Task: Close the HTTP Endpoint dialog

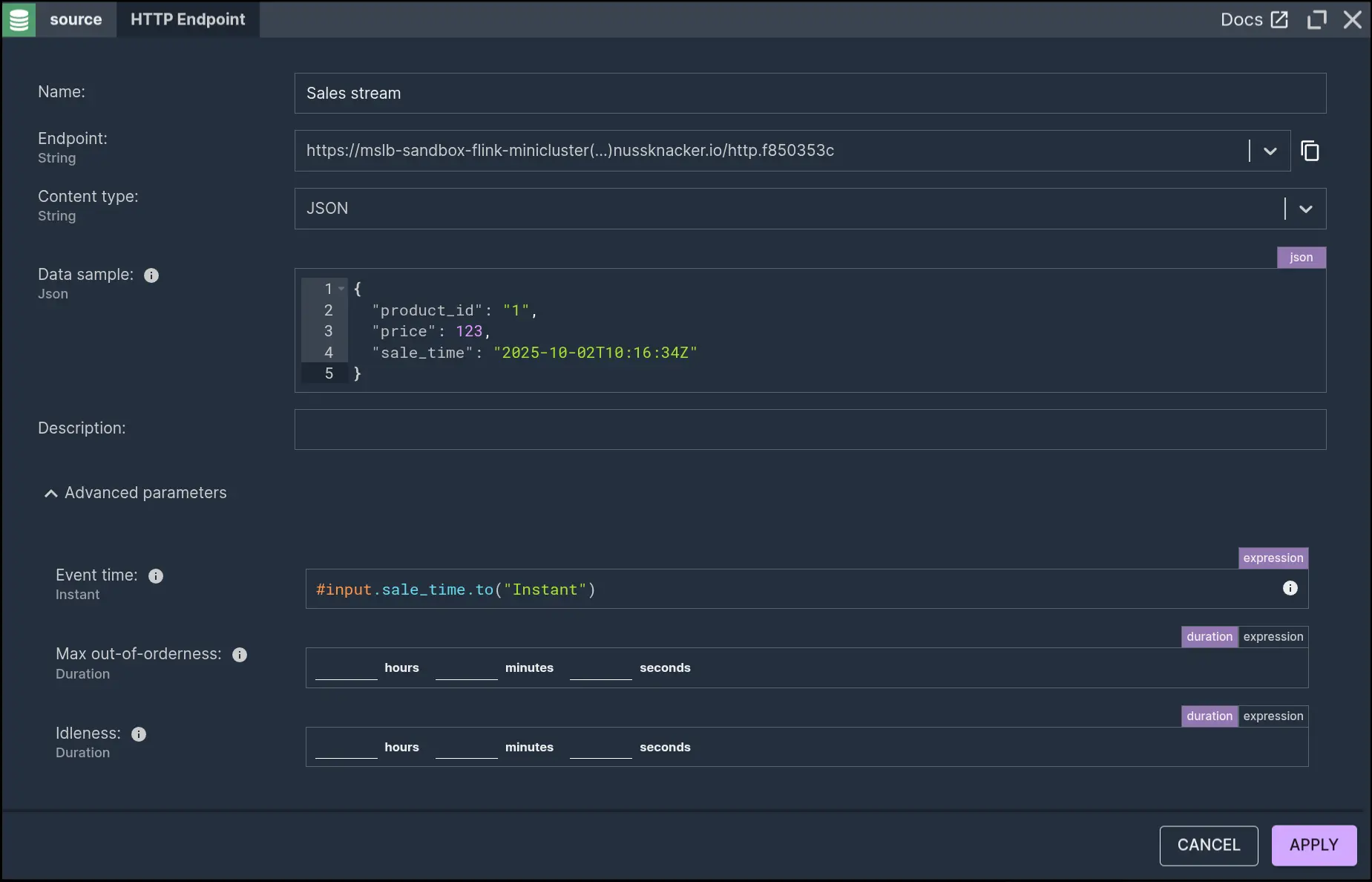Action: pos(1353,19)
